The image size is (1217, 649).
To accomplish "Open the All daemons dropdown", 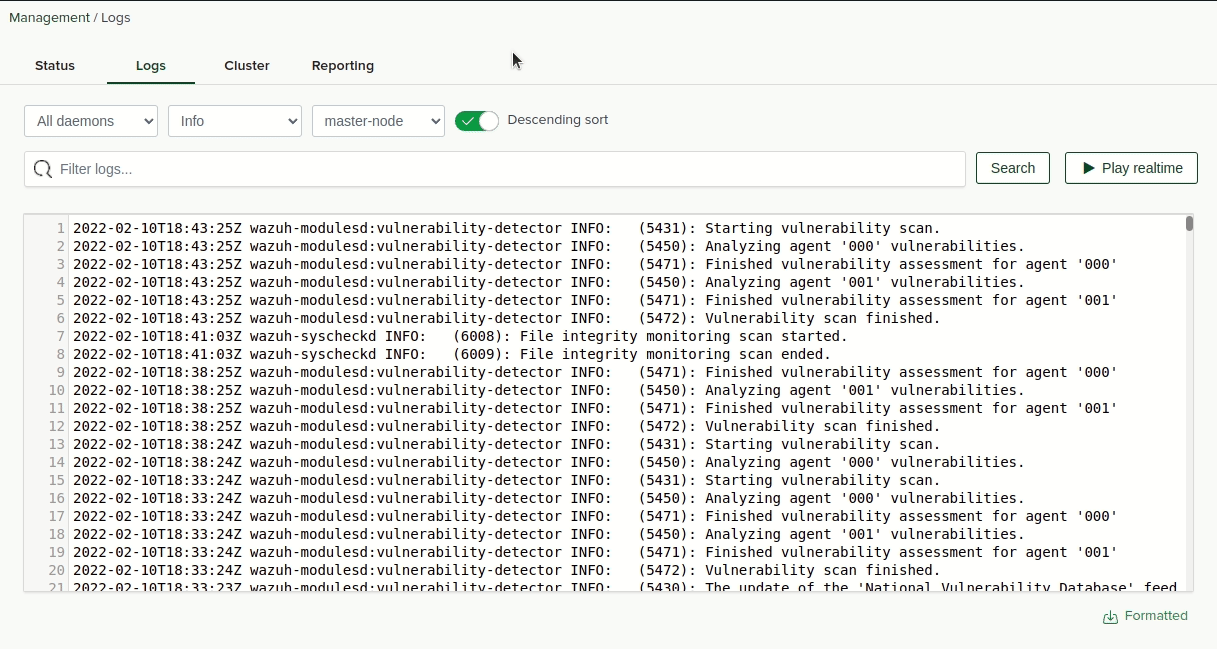I will [90, 120].
